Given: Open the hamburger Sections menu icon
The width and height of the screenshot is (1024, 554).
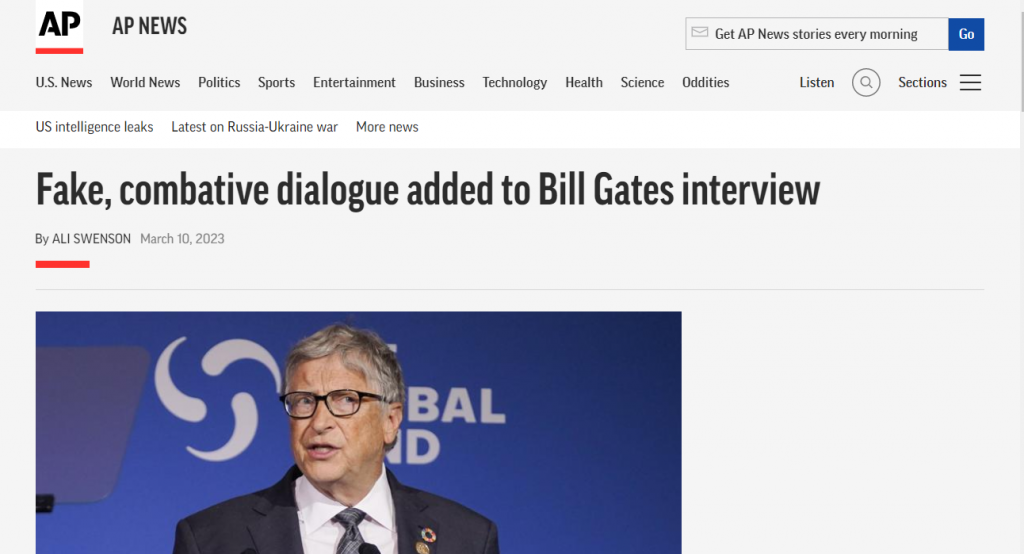Looking at the screenshot, I should click(970, 82).
